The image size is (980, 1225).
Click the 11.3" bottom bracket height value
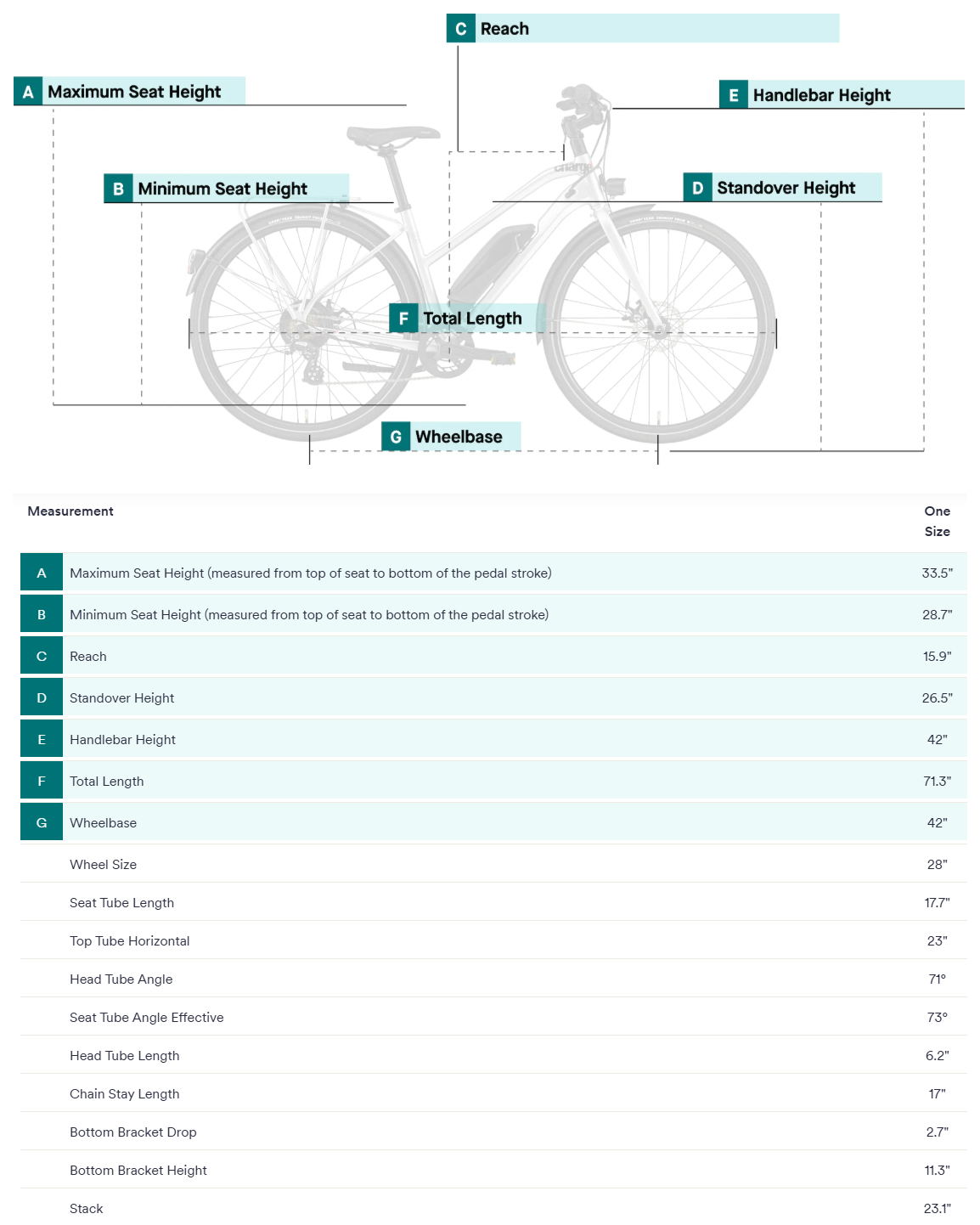pos(938,1170)
